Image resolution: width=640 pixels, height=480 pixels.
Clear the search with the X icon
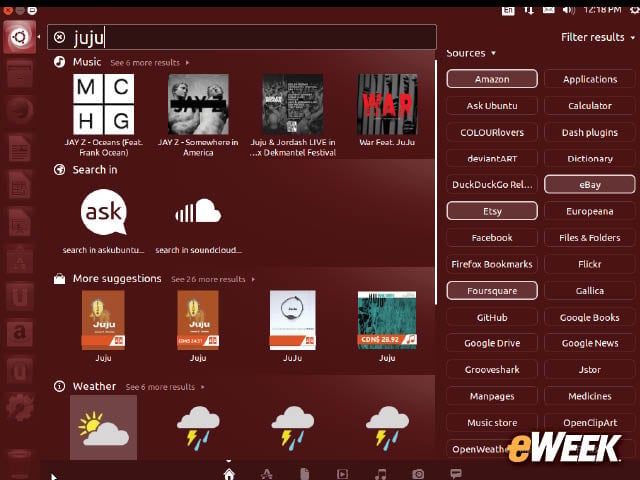pyautogui.click(x=60, y=37)
